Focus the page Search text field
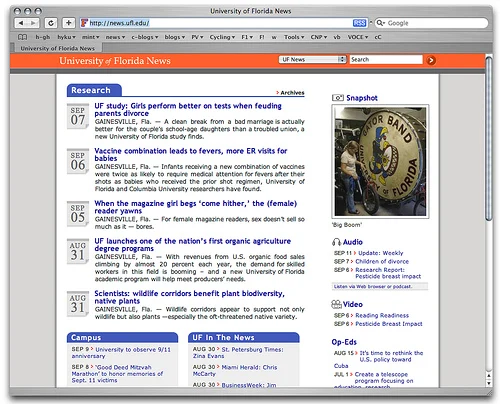The height and width of the screenshot is (404, 500). click(386, 59)
